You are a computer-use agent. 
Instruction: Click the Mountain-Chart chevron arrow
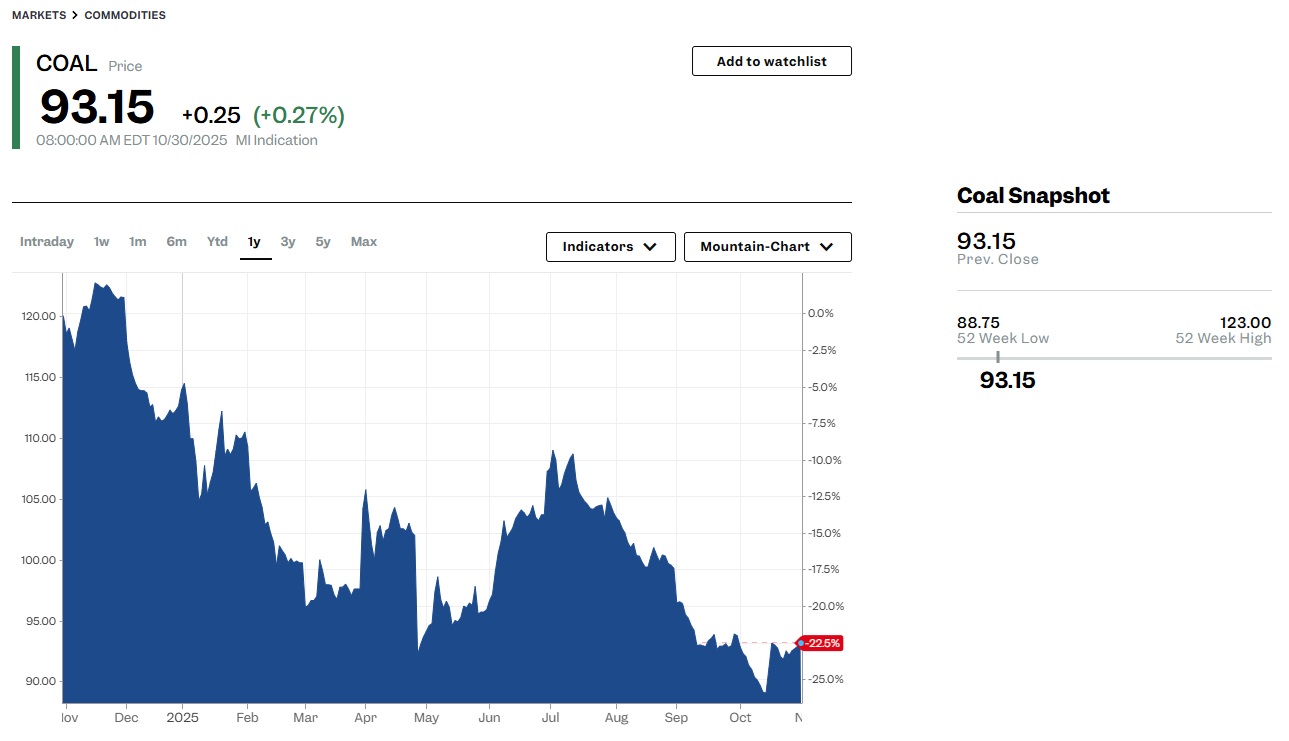[826, 247]
